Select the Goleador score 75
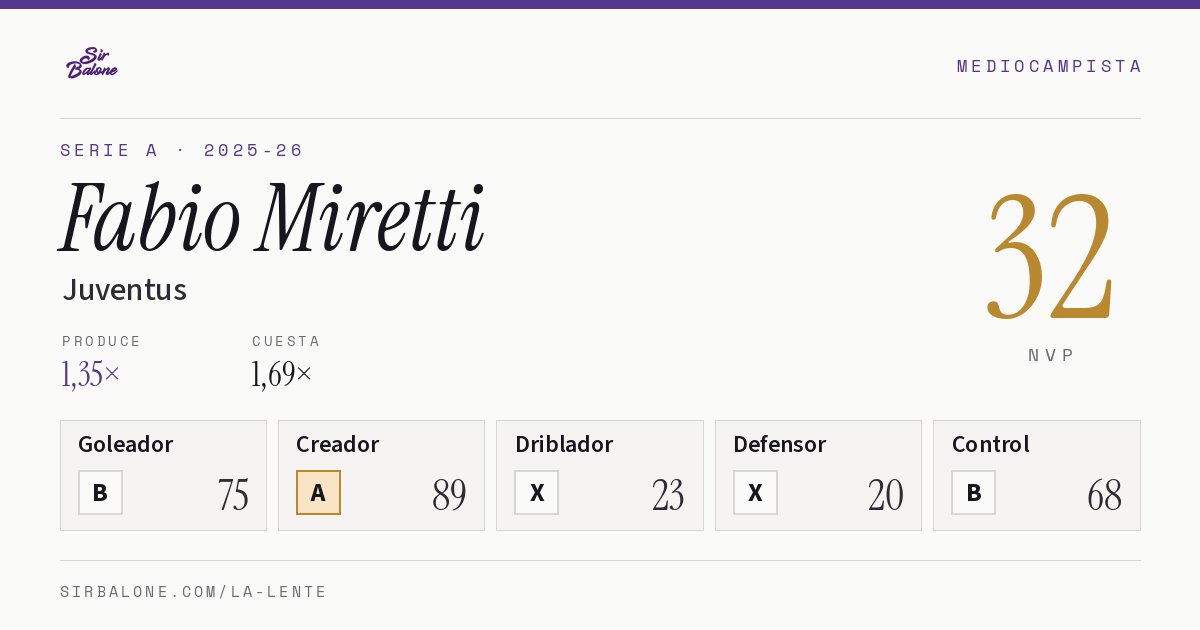Screen dimensions: 1200x630 [233, 495]
